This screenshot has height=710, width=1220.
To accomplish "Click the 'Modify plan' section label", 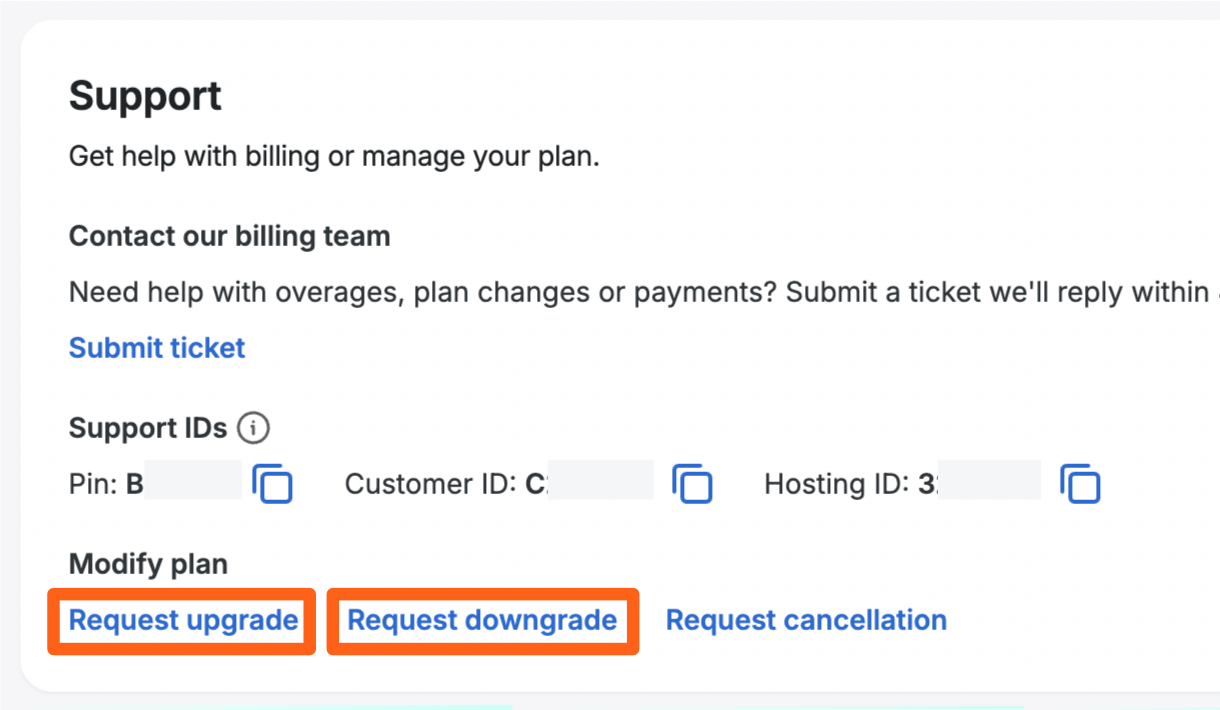I will 148,564.
